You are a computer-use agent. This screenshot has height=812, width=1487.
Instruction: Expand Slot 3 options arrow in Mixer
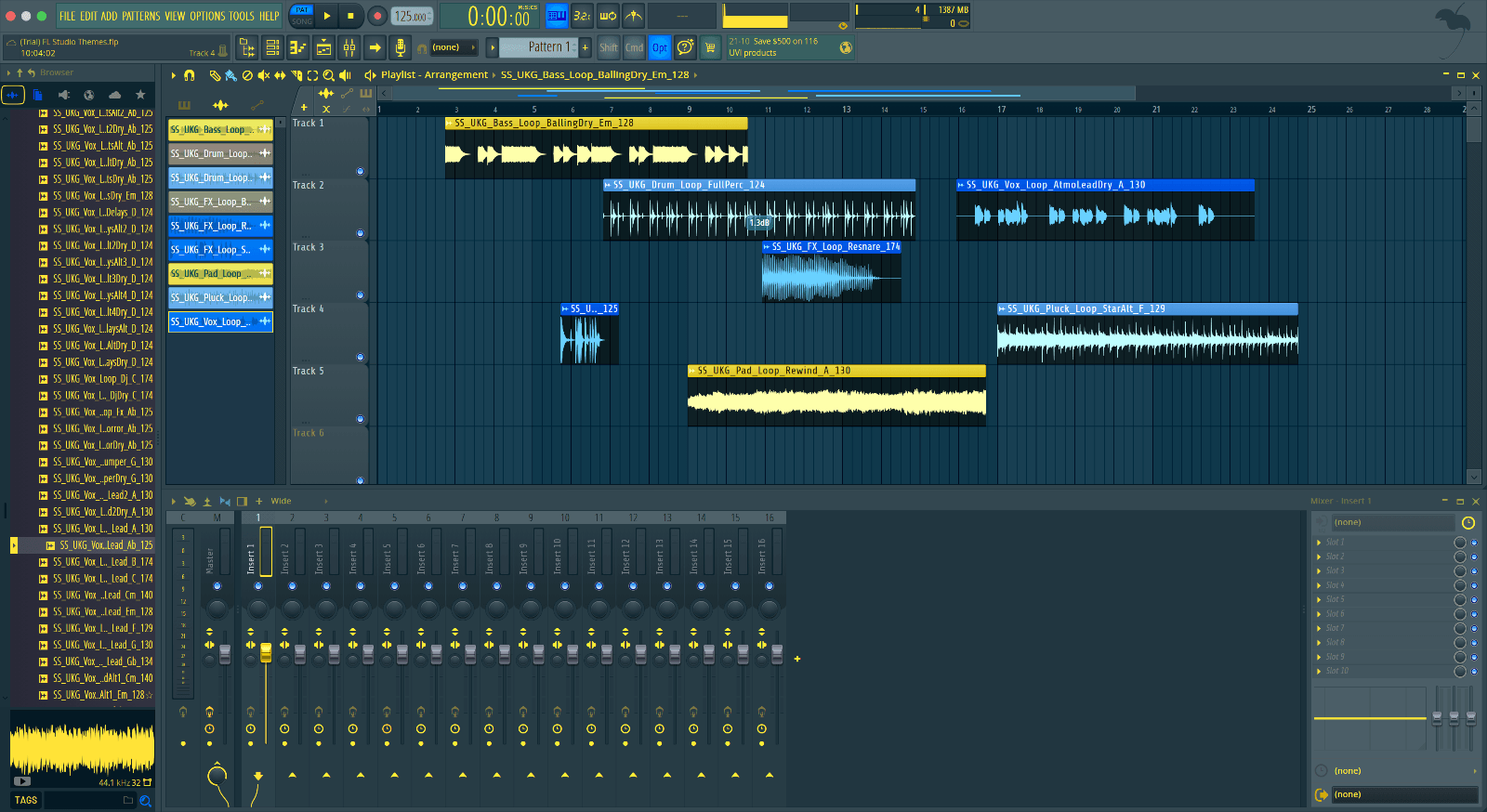click(1319, 570)
